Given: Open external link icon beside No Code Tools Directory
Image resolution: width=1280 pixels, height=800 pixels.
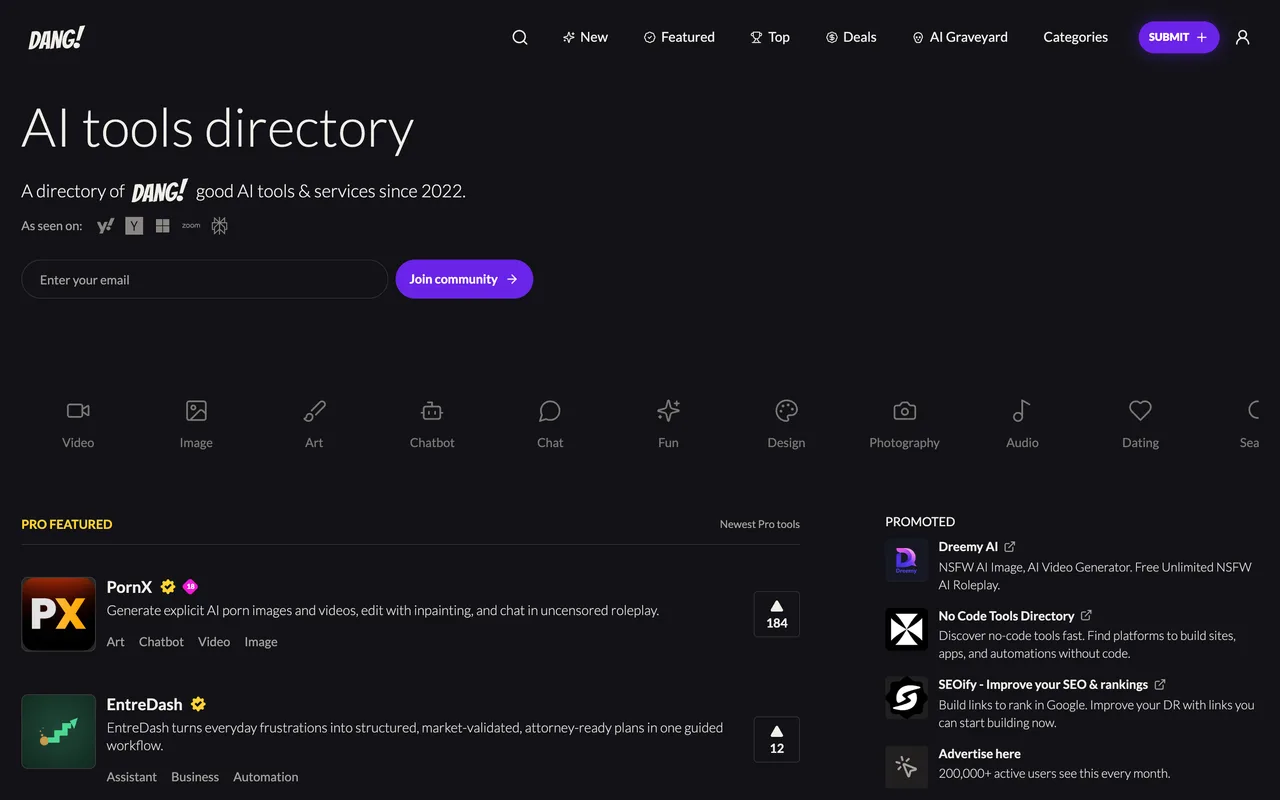Looking at the screenshot, I should point(1086,616).
